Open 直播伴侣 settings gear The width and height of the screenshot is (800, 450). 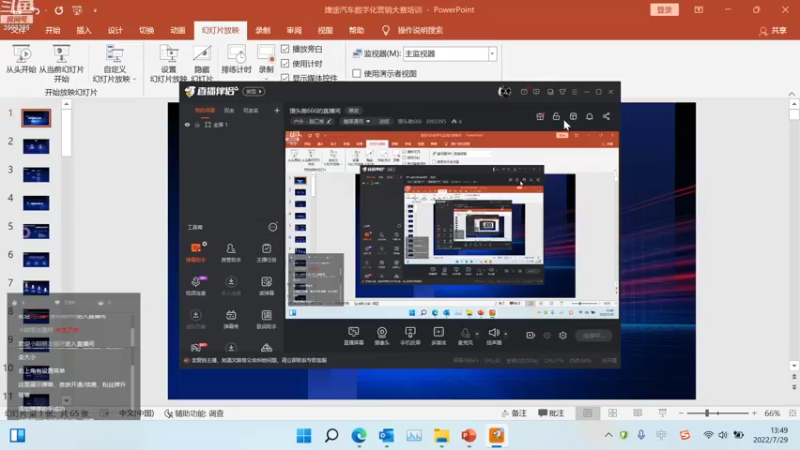pos(563,335)
